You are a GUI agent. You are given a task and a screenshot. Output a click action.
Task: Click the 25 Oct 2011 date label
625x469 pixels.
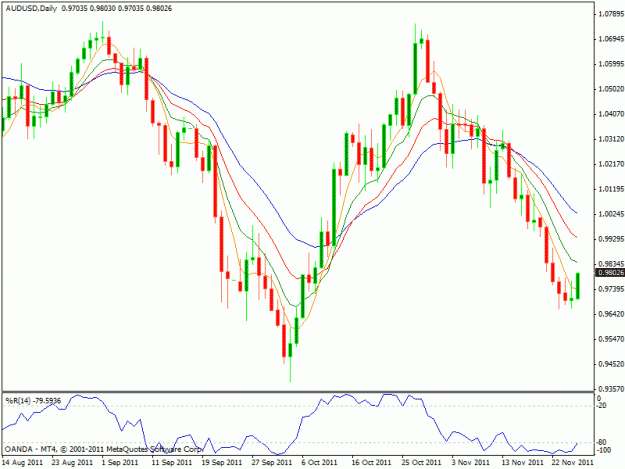[x=421, y=463]
